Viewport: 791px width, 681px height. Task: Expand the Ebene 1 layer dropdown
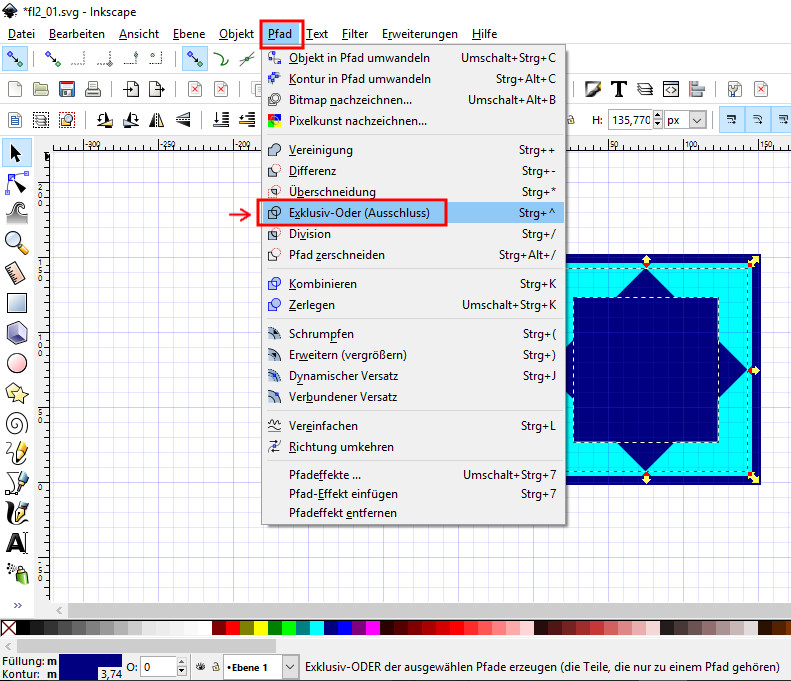(x=290, y=666)
